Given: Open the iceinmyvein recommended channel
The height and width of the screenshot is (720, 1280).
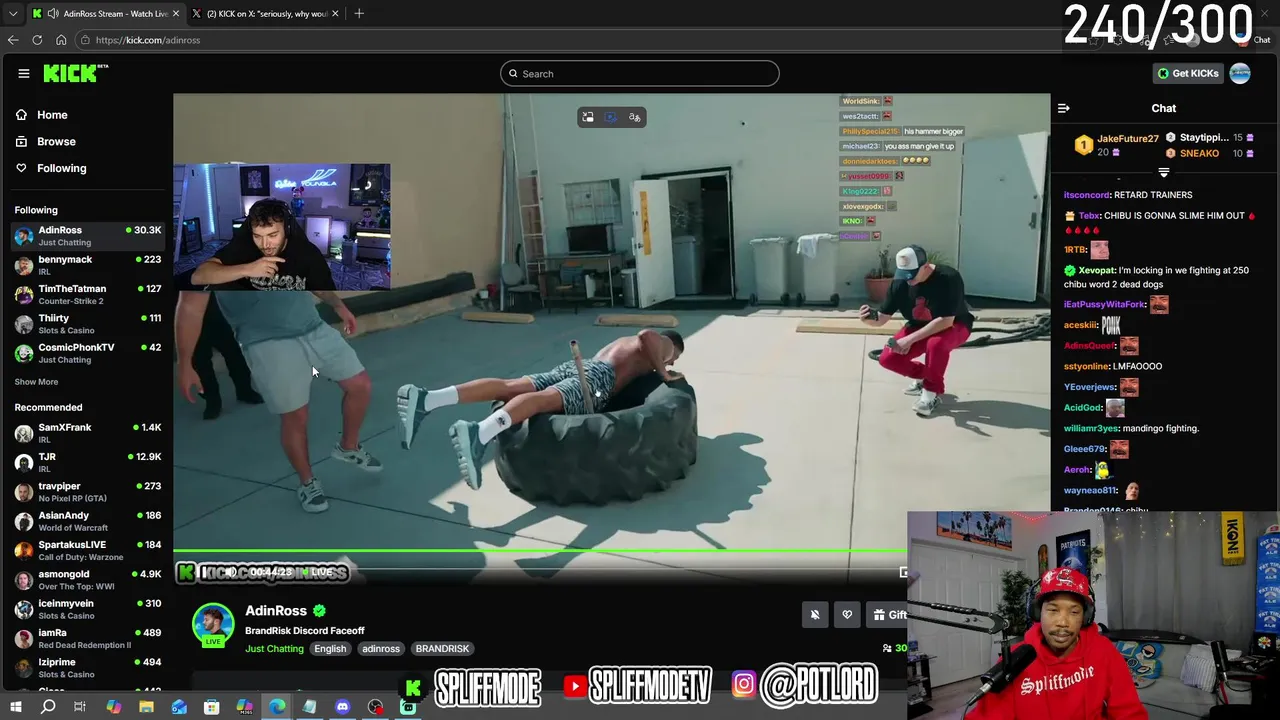Looking at the screenshot, I should click(x=87, y=609).
